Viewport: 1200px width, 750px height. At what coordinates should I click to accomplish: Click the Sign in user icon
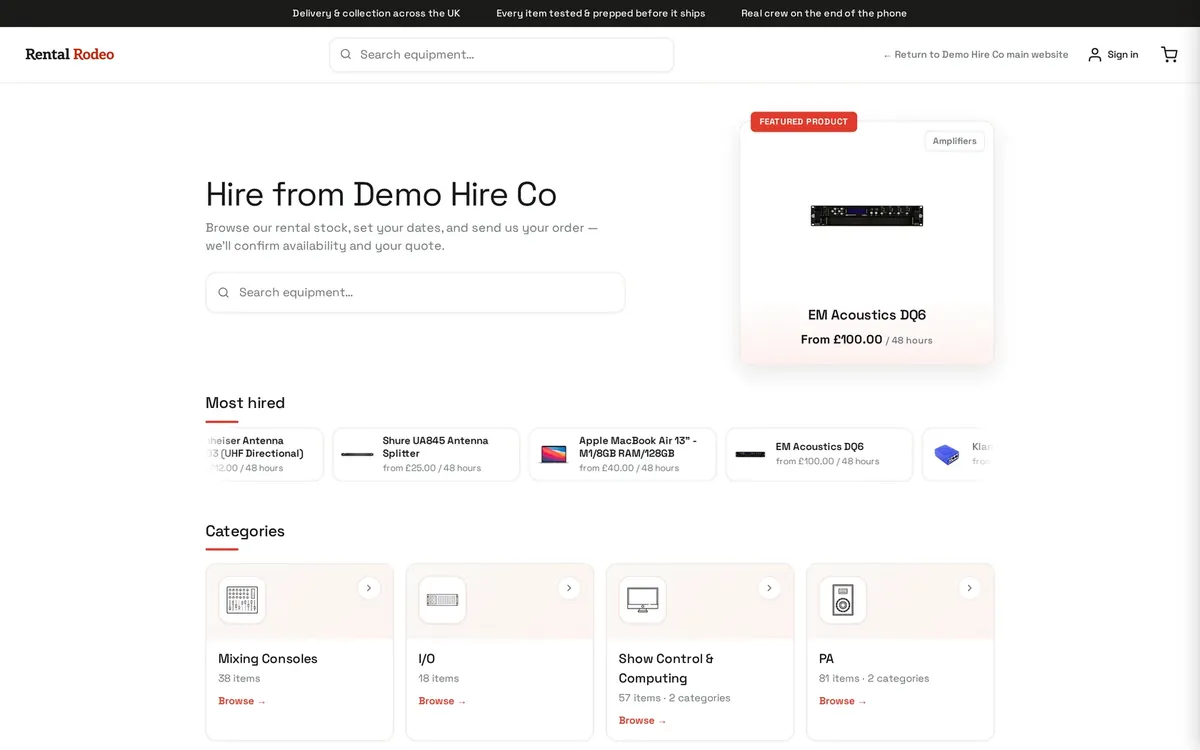pyautogui.click(x=1094, y=55)
